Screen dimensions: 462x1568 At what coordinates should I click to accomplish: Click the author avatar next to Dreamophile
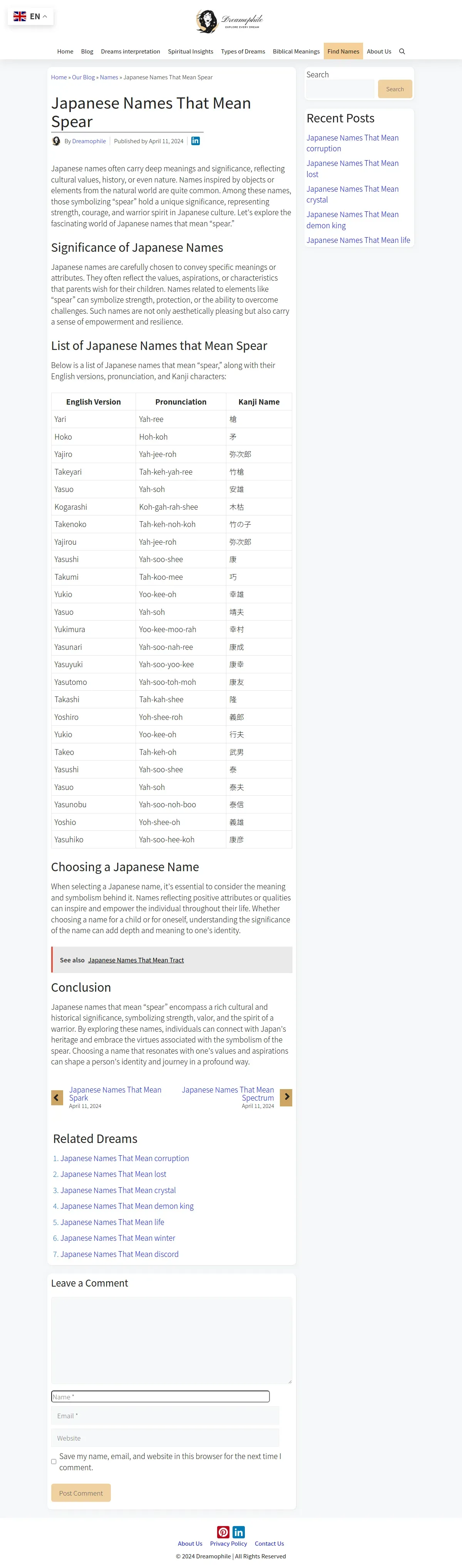point(56,141)
